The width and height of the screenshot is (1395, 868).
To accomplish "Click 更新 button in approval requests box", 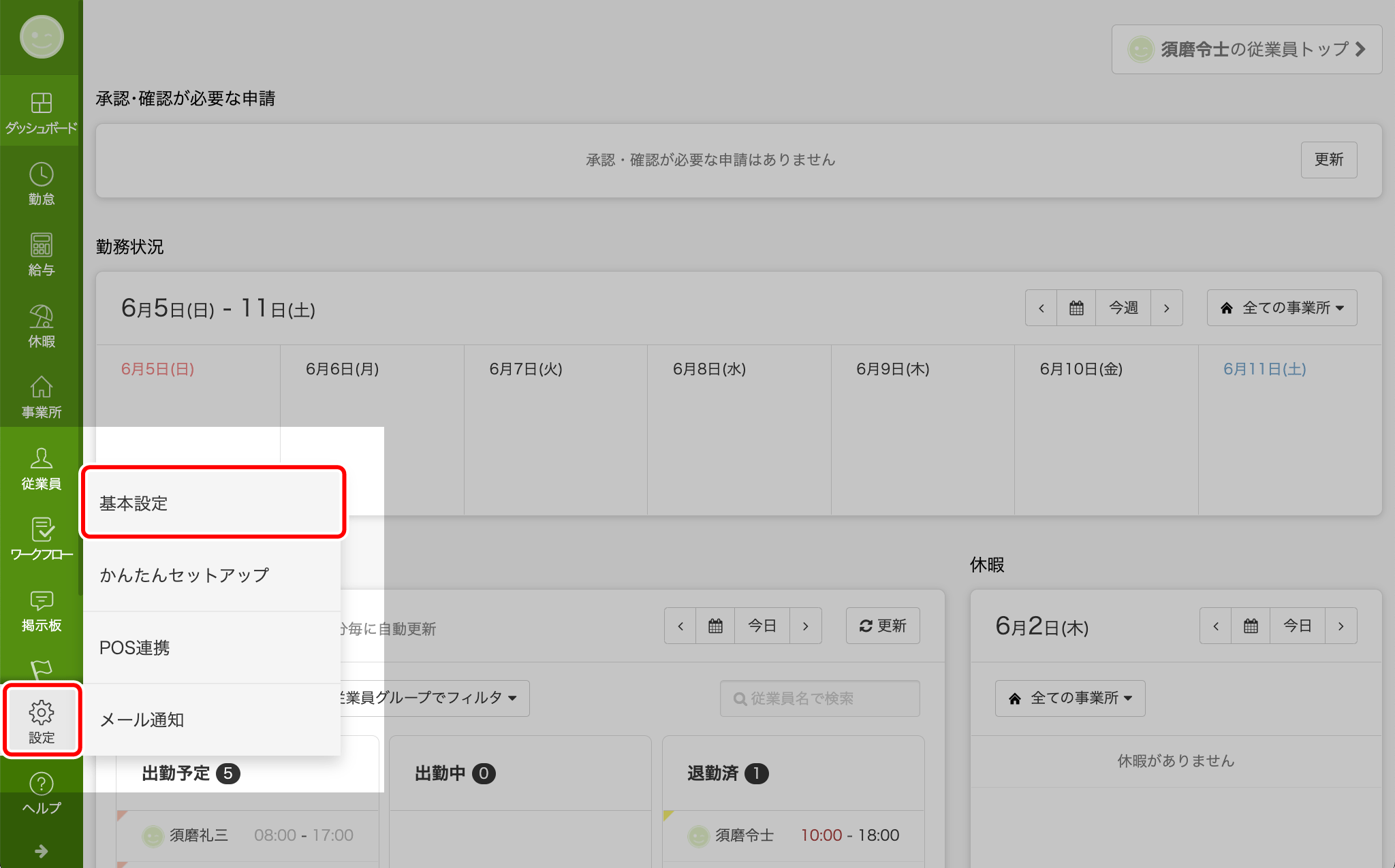I will (x=1329, y=159).
